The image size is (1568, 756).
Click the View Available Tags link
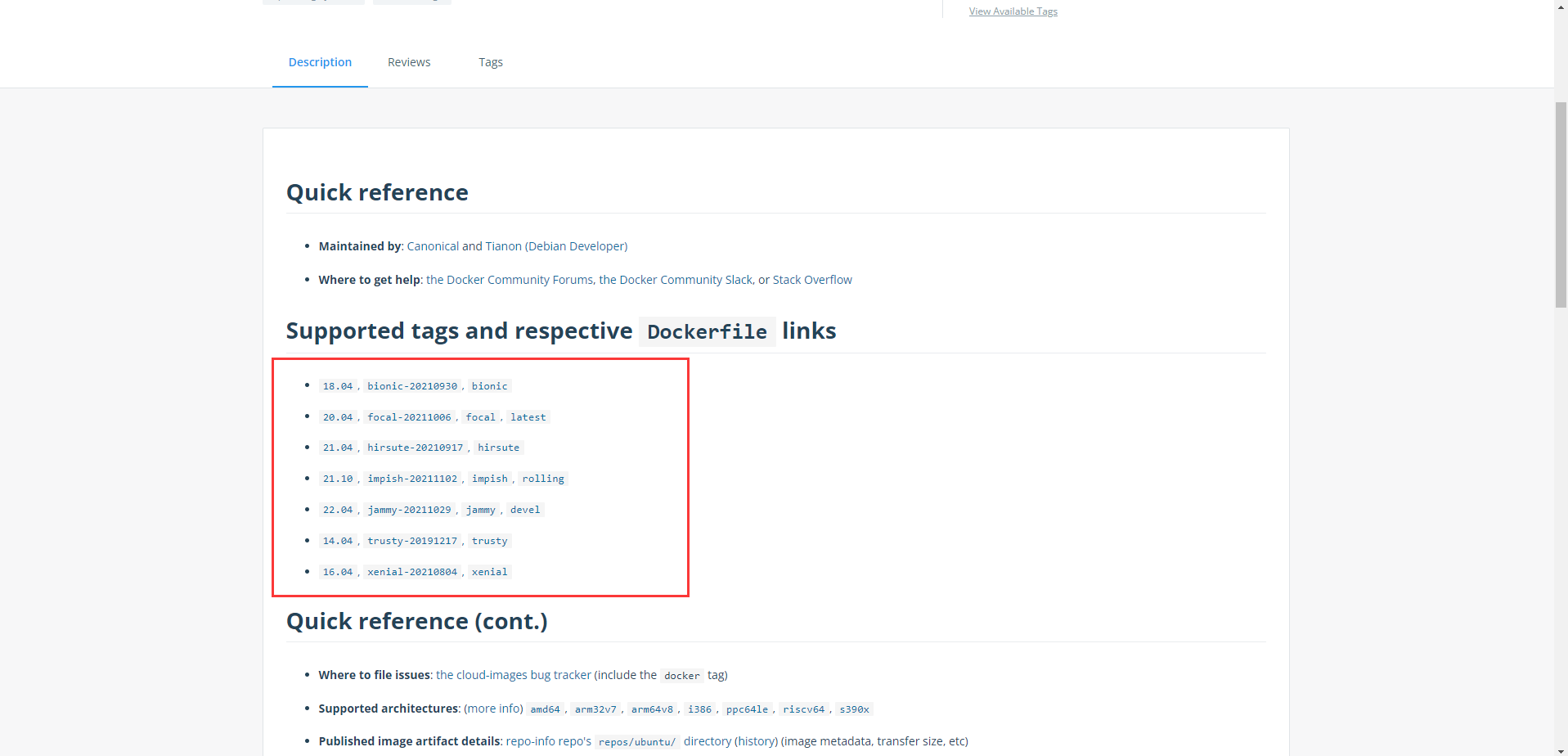(x=1013, y=11)
